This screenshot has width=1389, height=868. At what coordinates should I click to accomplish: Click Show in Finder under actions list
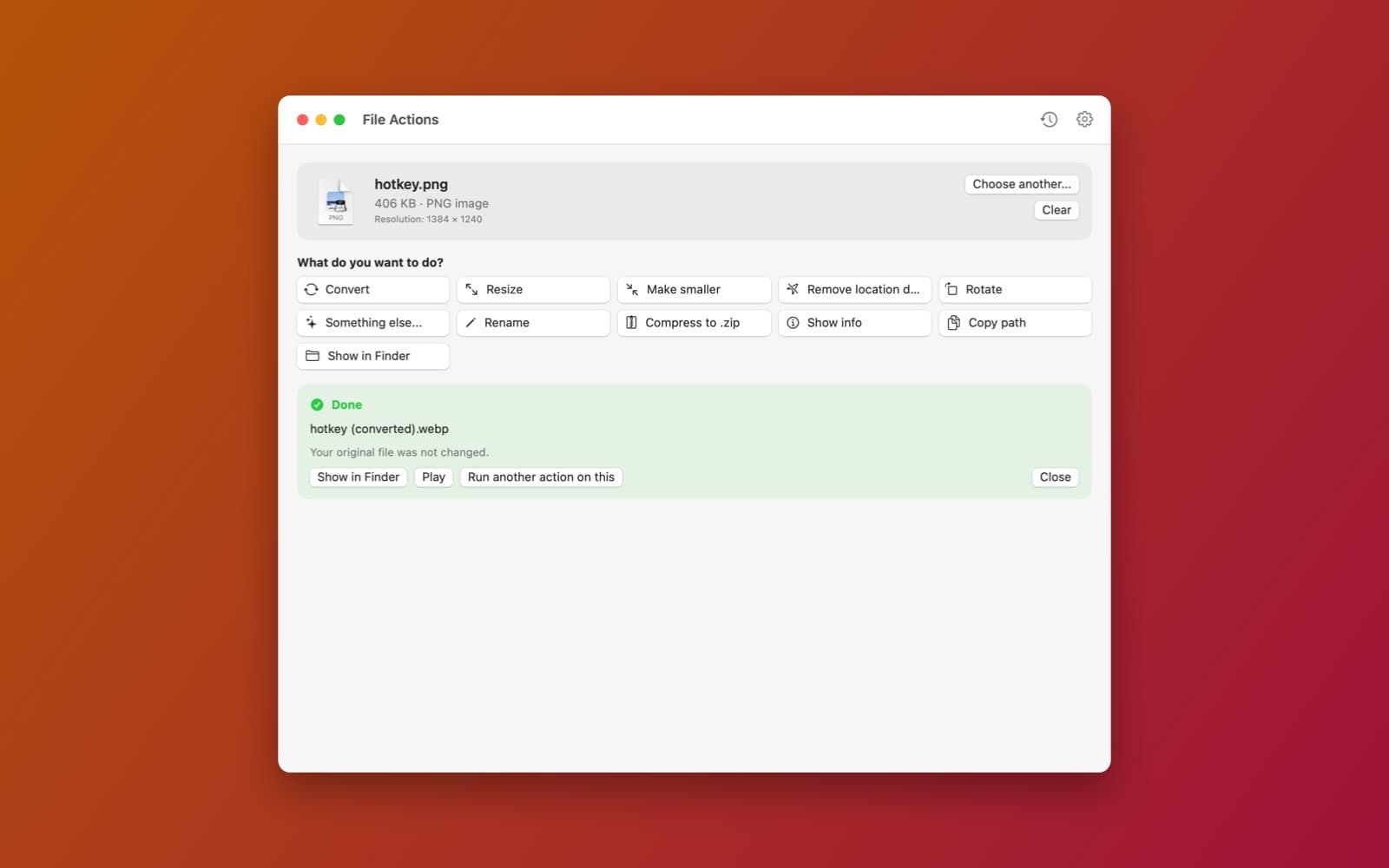pos(373,356)
